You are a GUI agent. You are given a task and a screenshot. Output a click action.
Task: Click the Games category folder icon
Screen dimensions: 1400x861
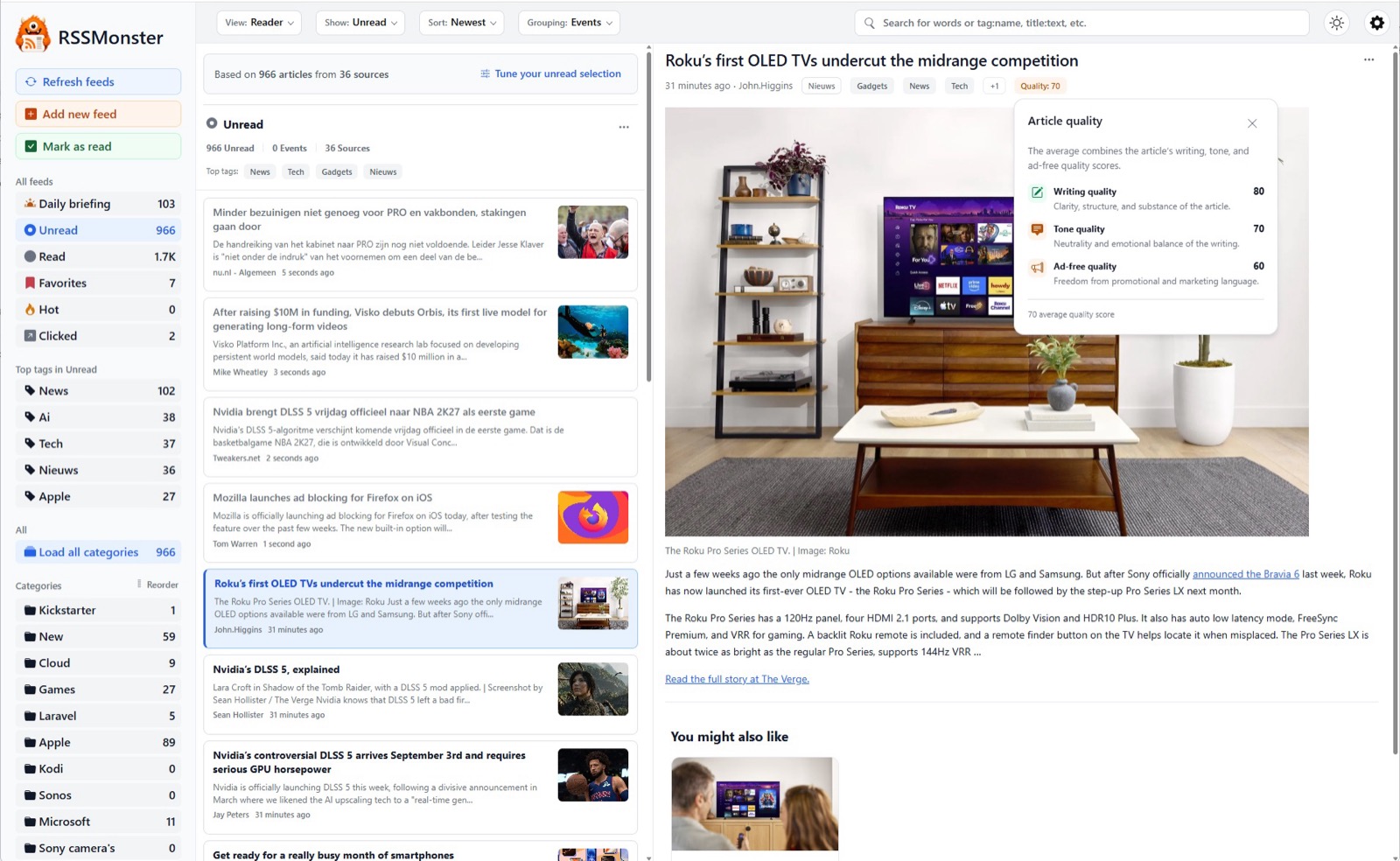(x=30, y=689)
